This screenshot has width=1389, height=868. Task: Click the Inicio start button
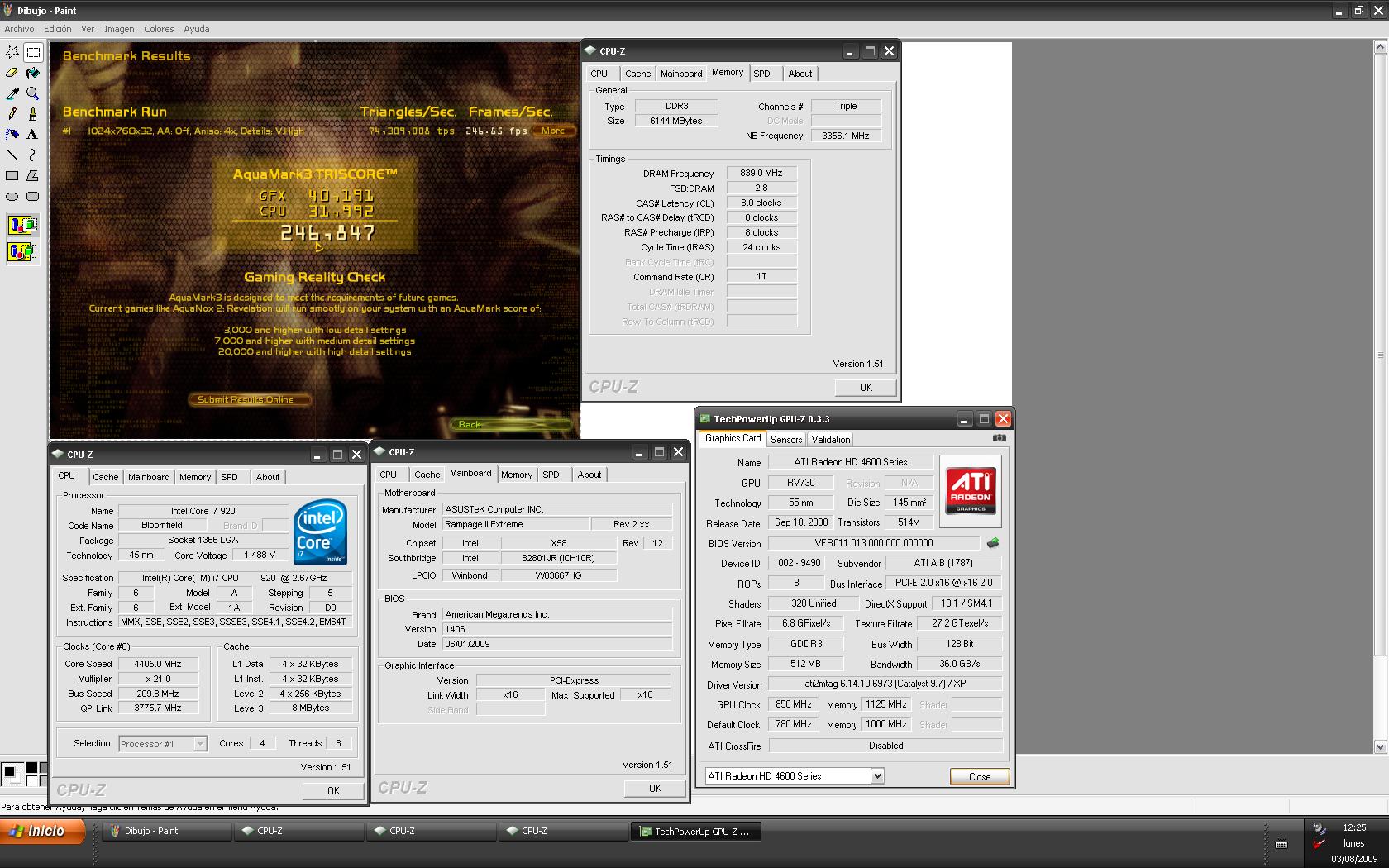(x=43, y=831)
